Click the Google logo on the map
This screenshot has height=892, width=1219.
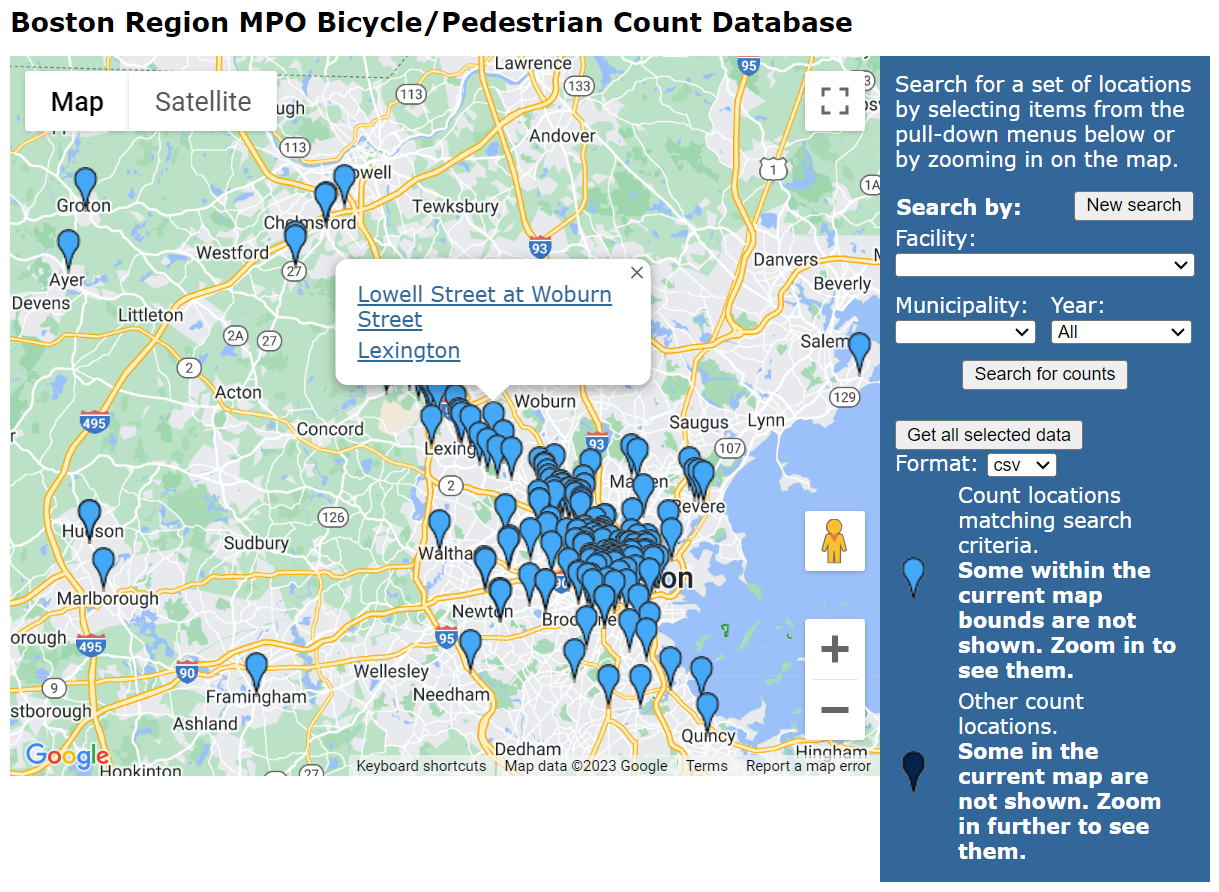65,757
